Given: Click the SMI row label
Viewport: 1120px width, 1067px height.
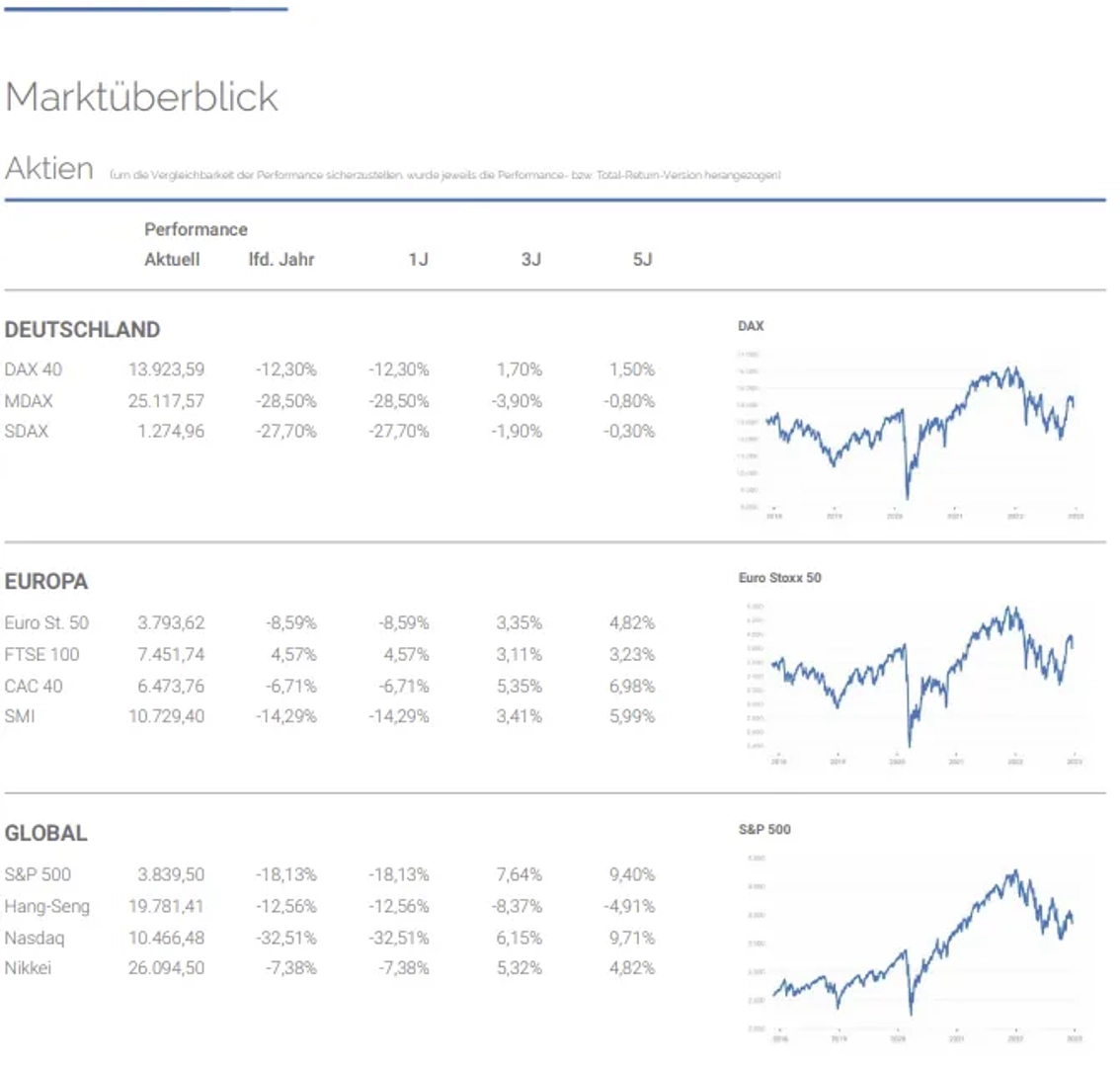Looking at the screenshot, I should (x=20, y=716).
